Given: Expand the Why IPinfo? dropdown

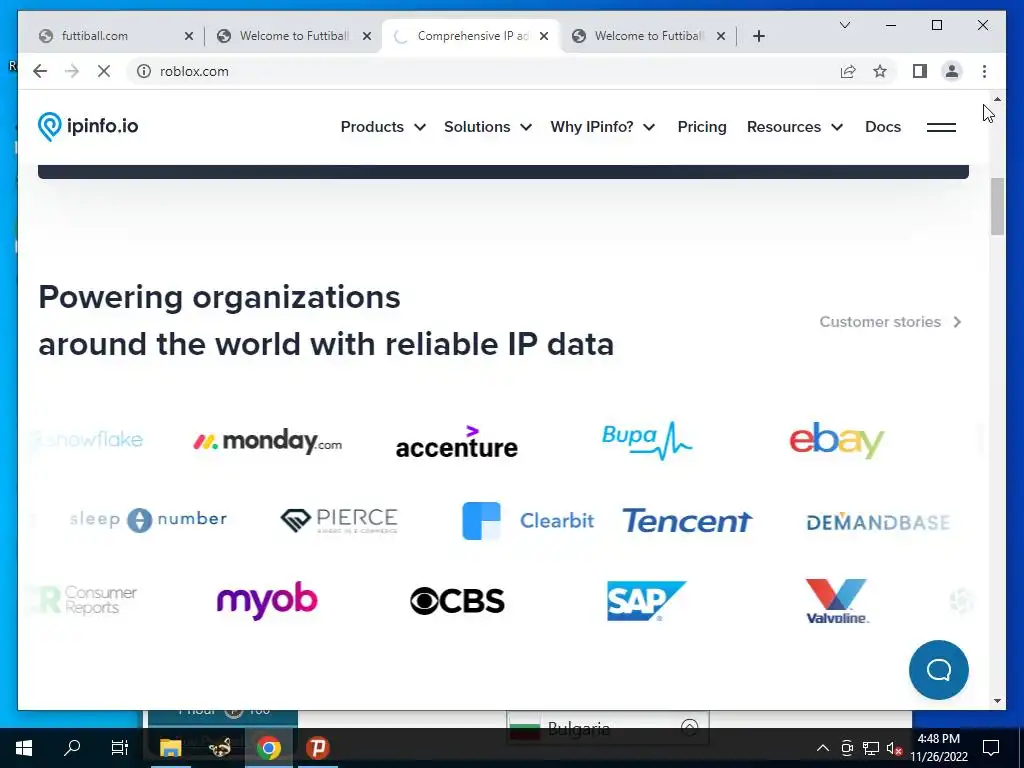Looking at the screenshot, I should coord(603,127).
